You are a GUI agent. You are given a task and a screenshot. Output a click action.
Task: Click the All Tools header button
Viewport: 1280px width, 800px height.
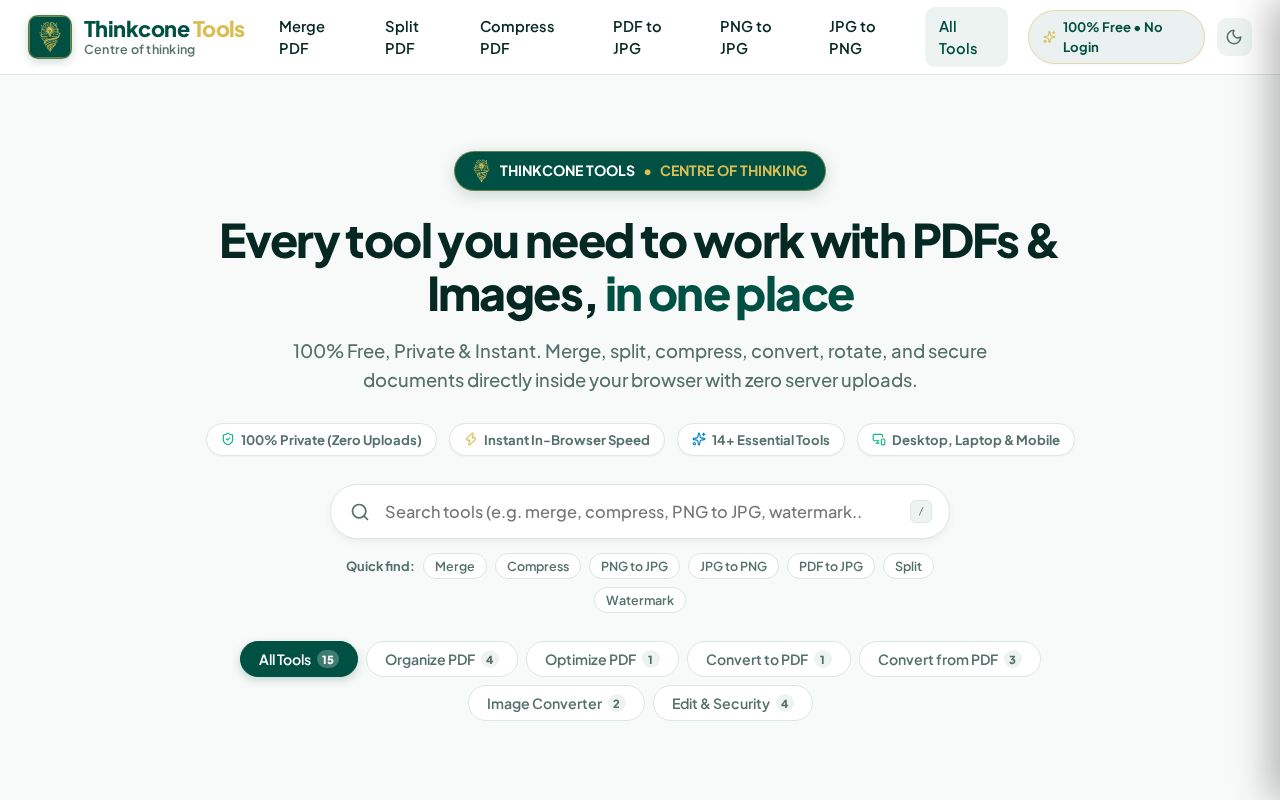pyautogui.click(x=966, y=37)
